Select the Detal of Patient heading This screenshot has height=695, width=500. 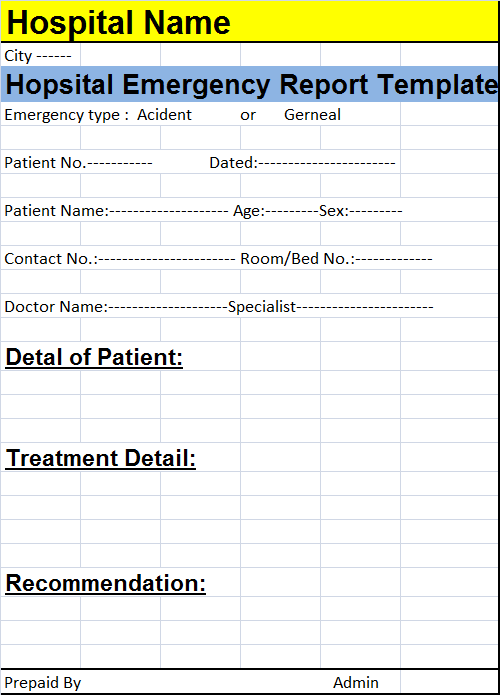point(94,357)
